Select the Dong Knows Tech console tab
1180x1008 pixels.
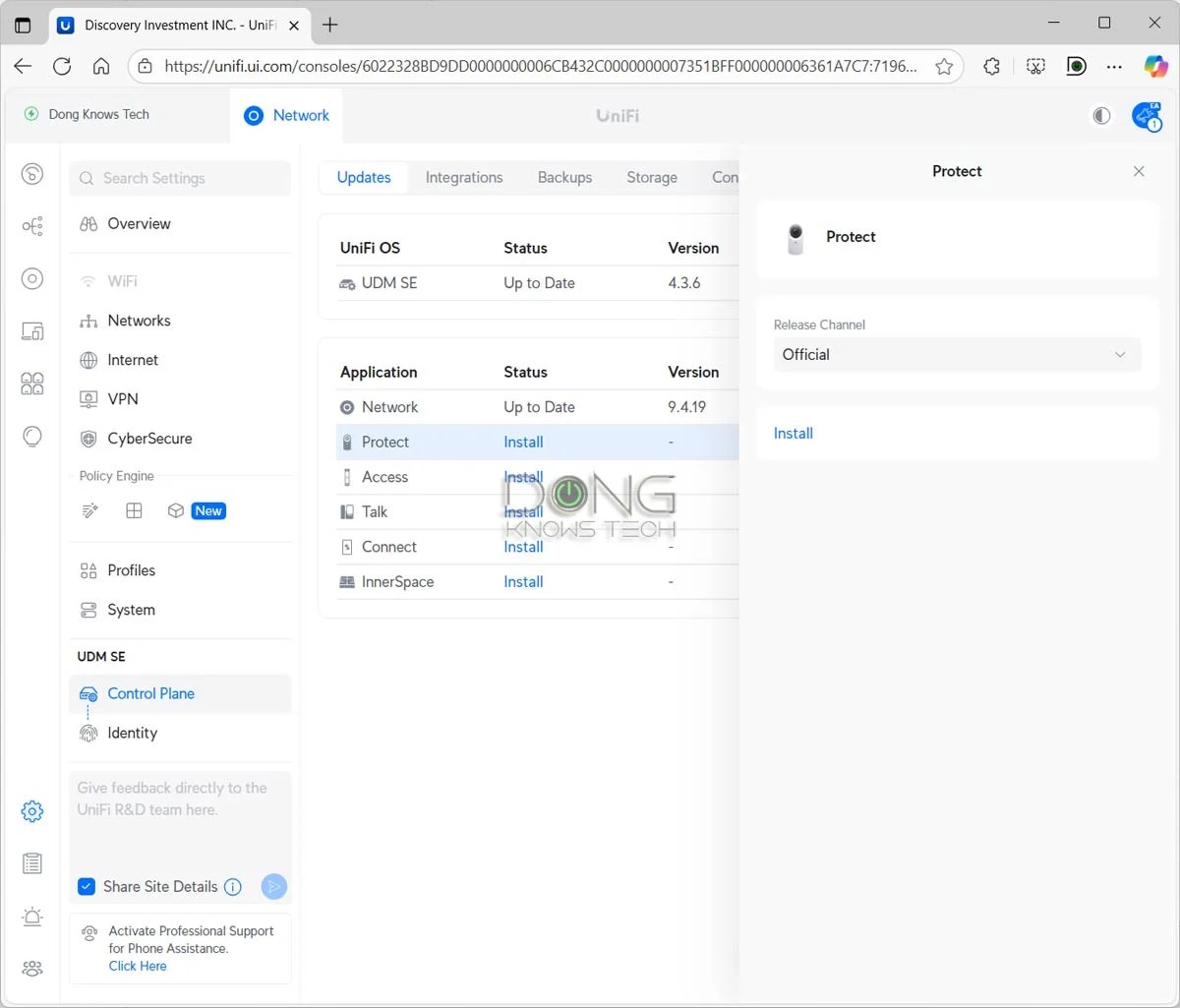[x=88, y=114]
